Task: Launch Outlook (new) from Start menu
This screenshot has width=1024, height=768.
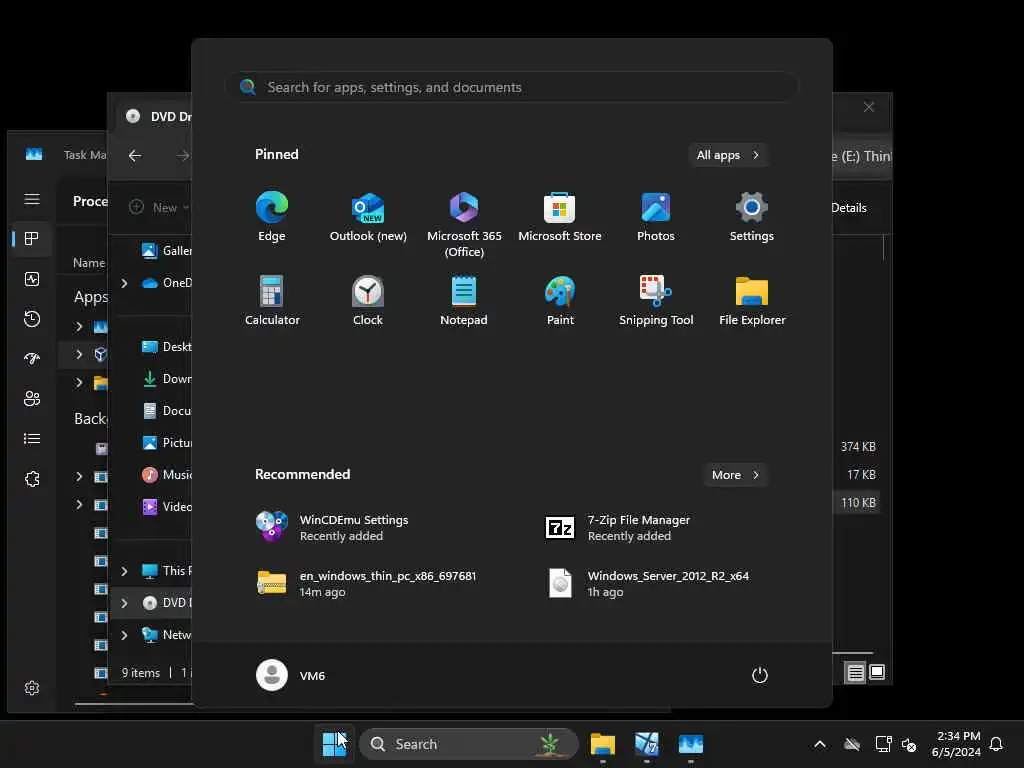Action: 368,217
